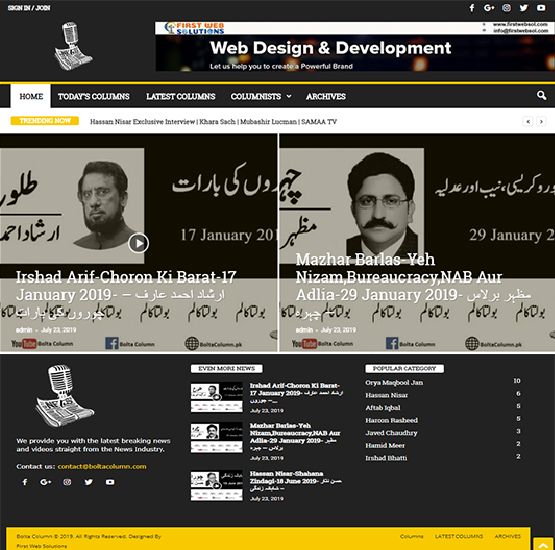Image resolution: width=555 pixels, height=550 pixels.
Task: Open Today's Columns menu item
Action: point(94,96)
